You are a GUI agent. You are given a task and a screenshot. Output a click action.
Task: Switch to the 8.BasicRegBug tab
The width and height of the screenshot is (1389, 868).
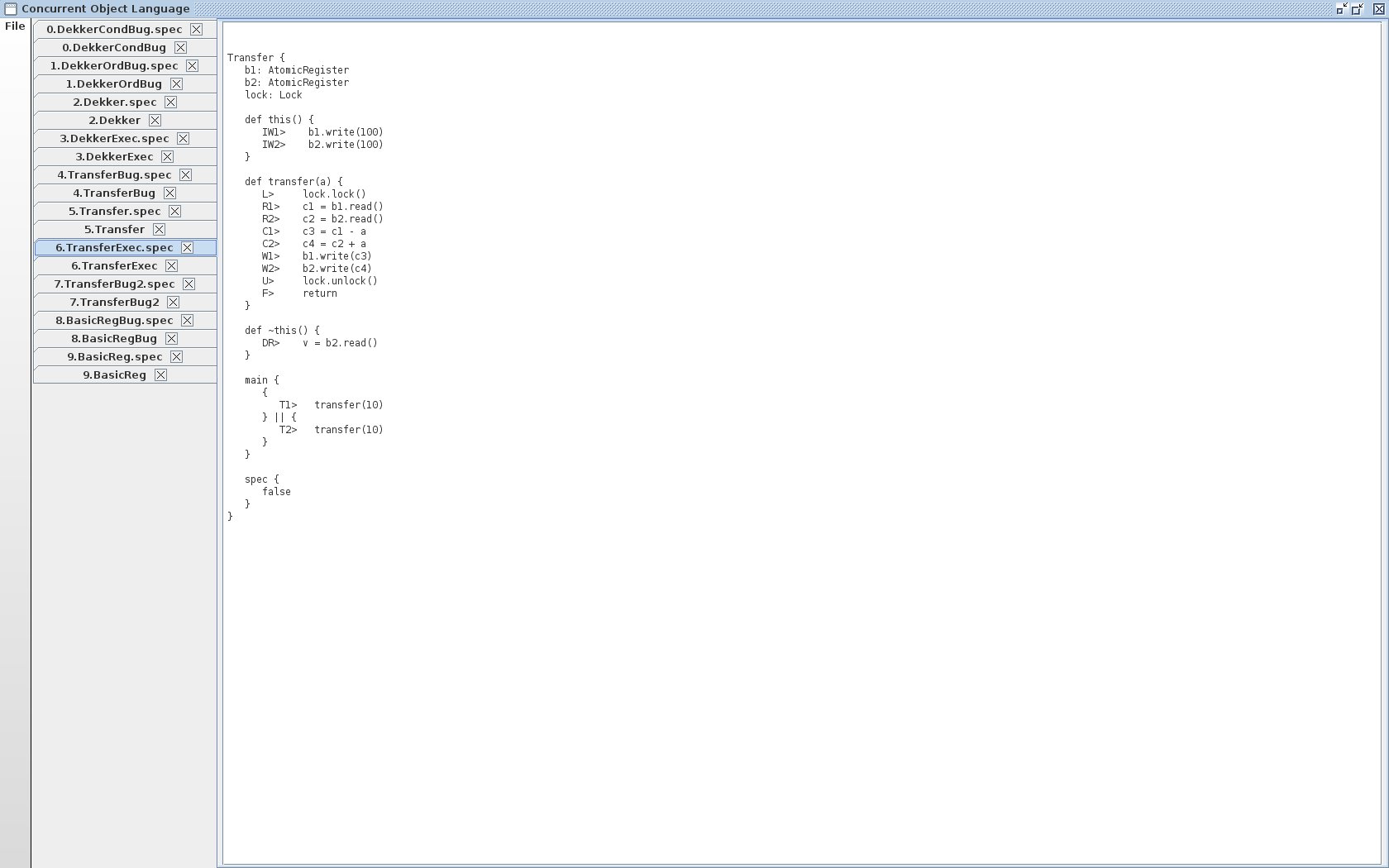[114, 338]
